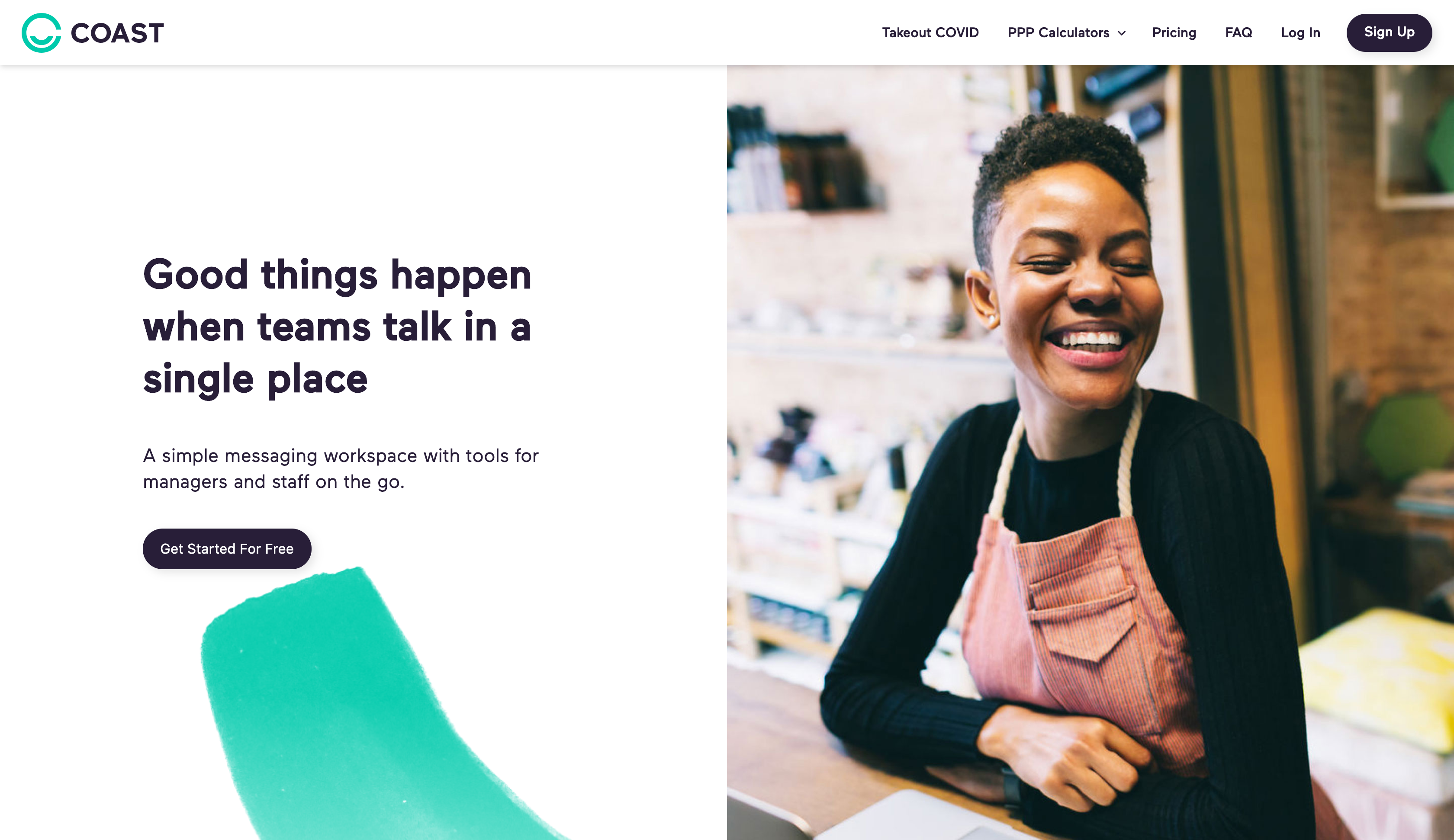Click the COAST wordmark in header

[117, 33]
